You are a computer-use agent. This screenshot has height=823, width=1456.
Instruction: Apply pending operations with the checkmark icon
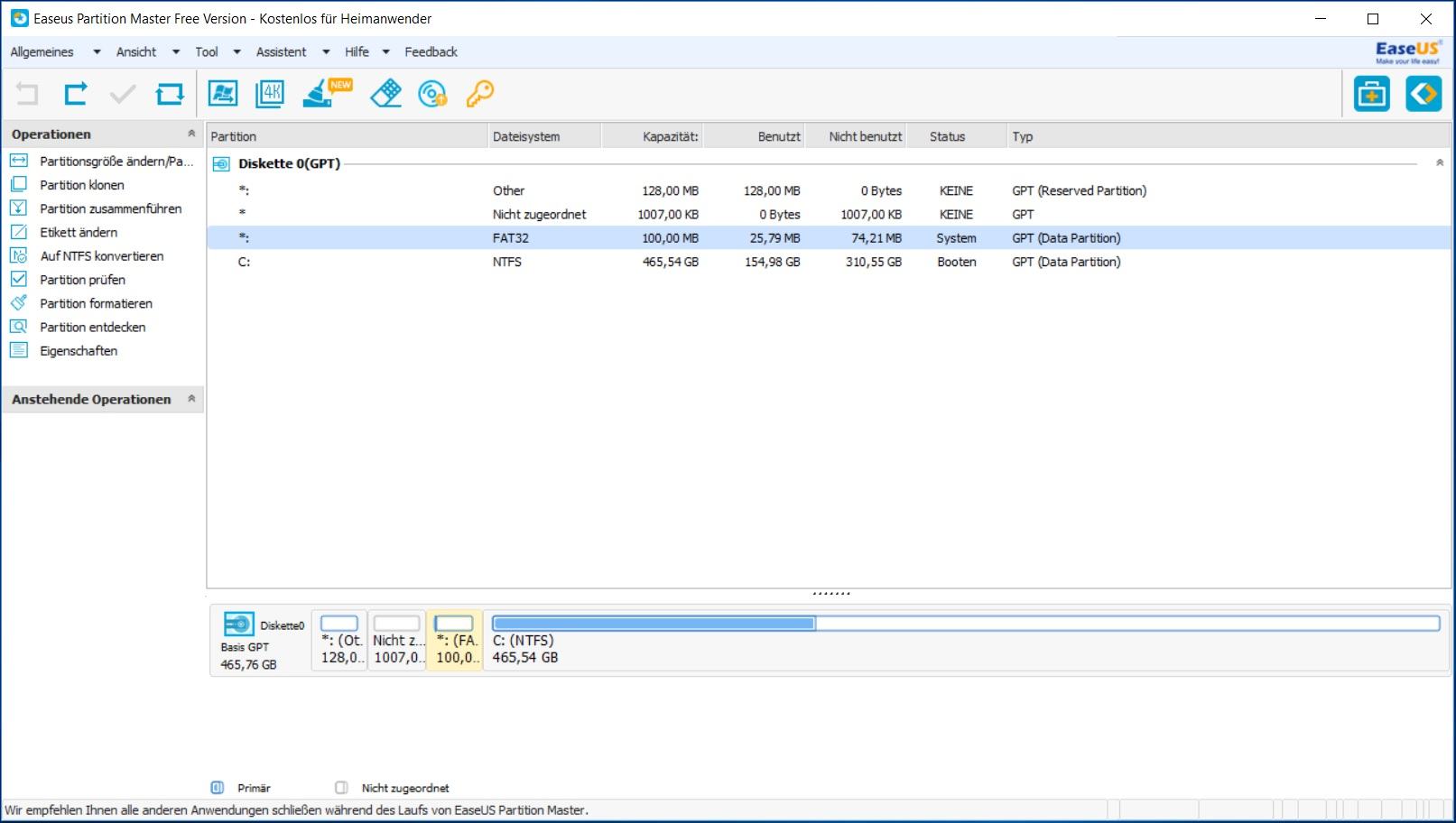point(123,94)
